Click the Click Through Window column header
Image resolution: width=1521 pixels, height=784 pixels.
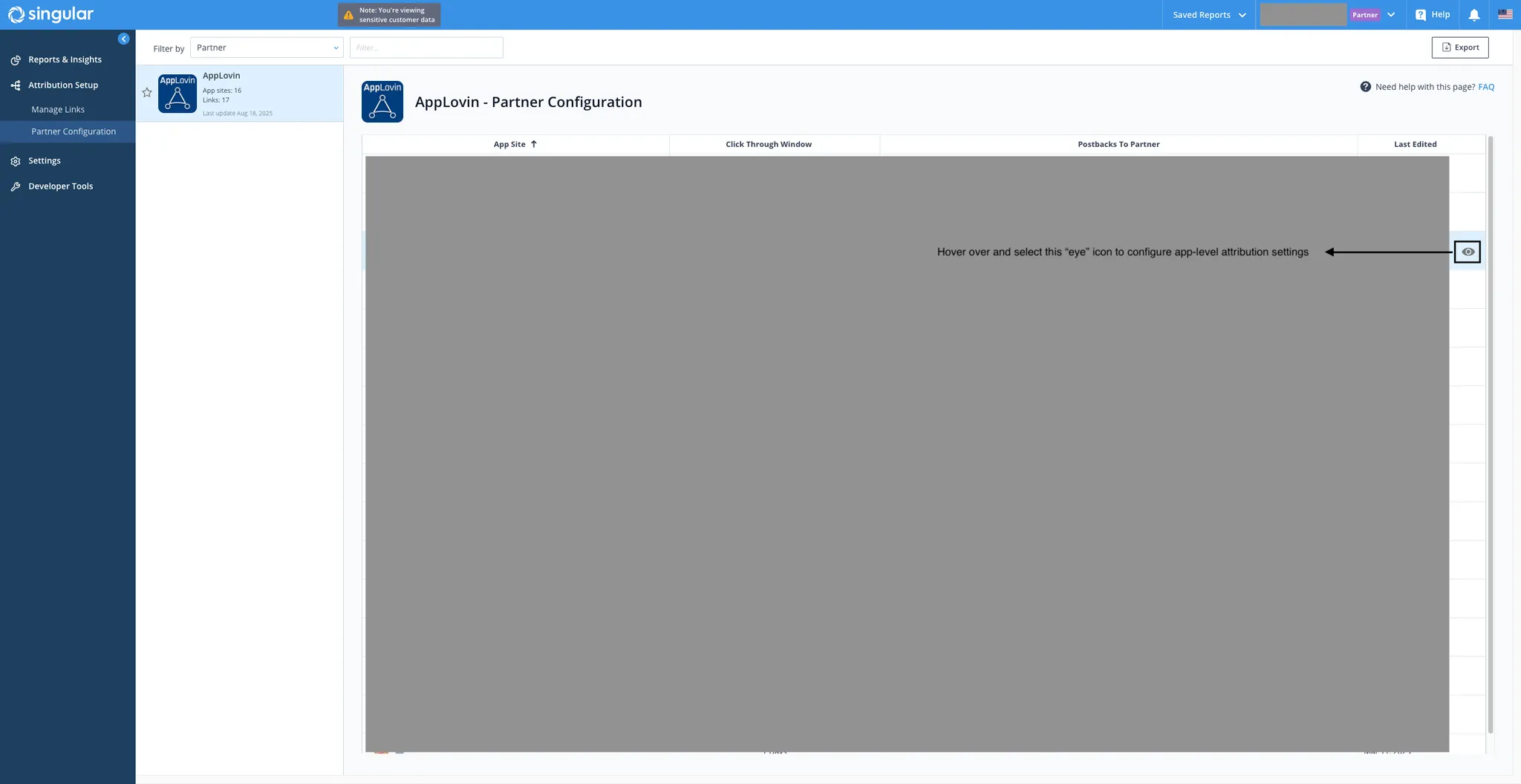tap(769, 144)
